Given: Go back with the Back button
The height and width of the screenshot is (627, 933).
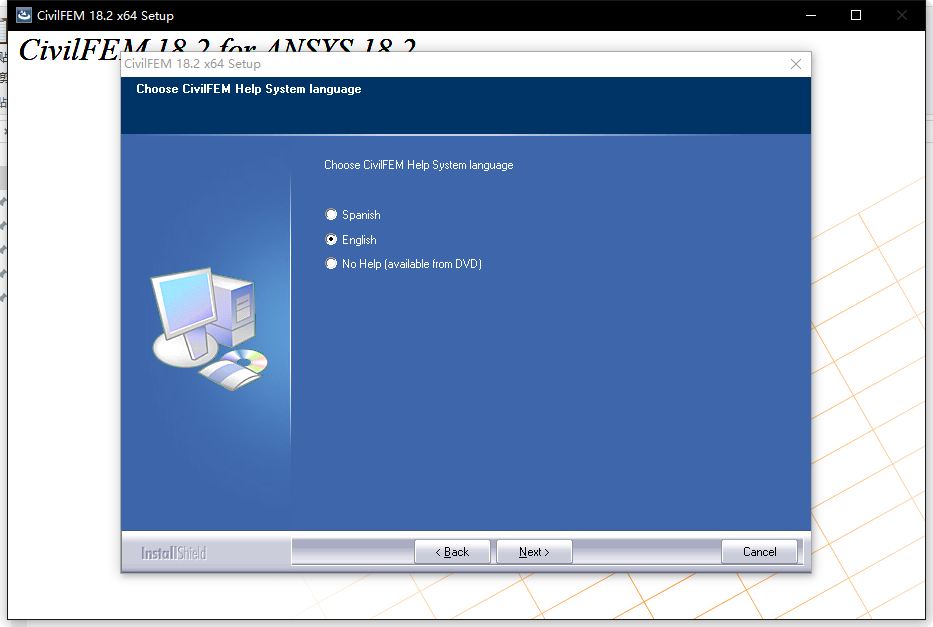Looking at the screenshot, I should click(452, 552).
